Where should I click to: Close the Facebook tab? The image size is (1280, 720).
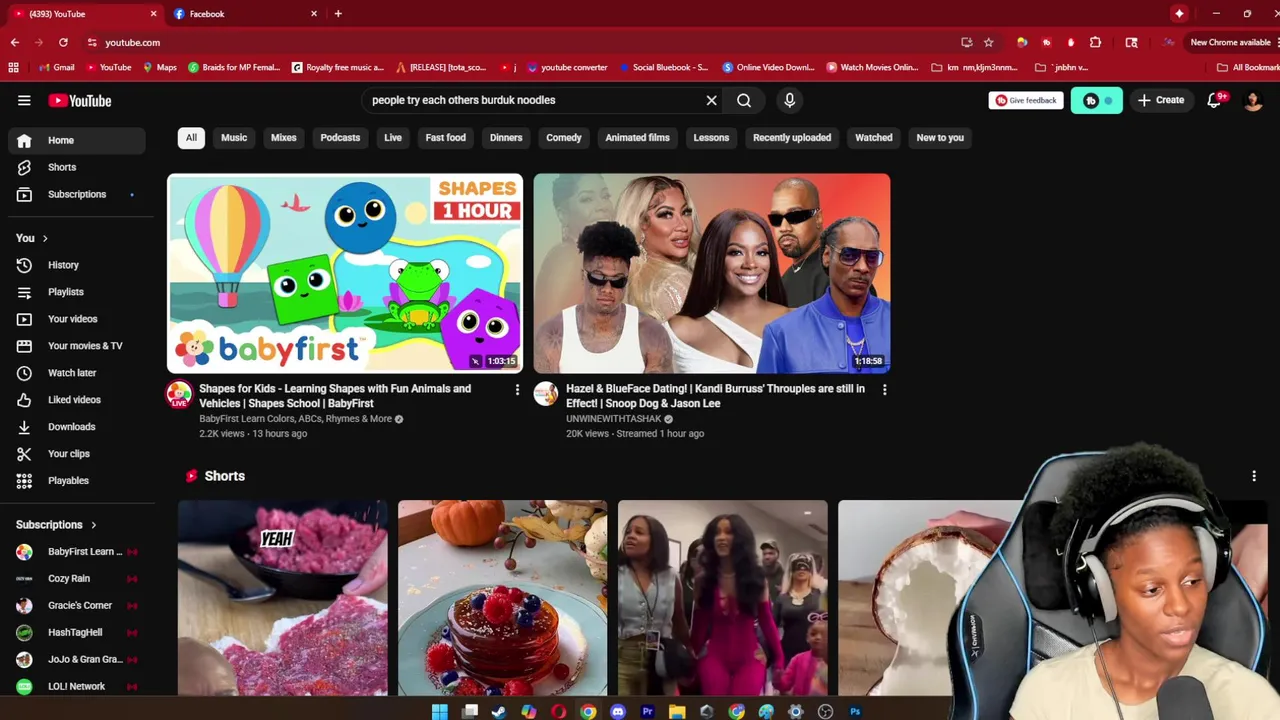[x=314, y=13]
